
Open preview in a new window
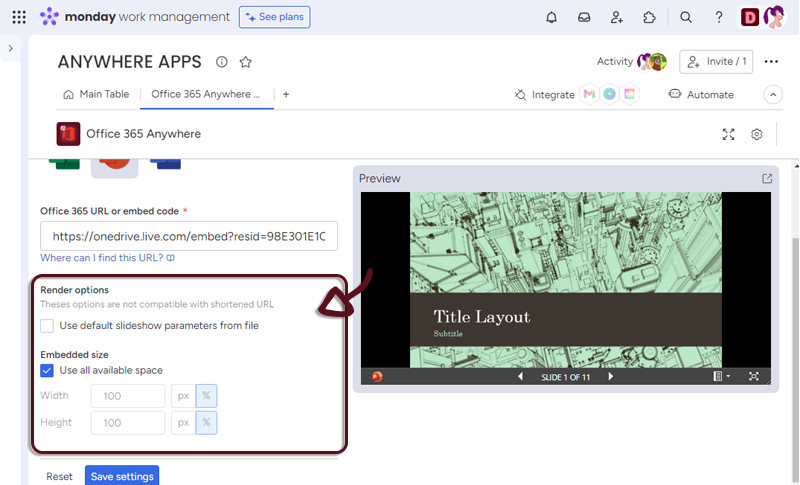[767, 179]
